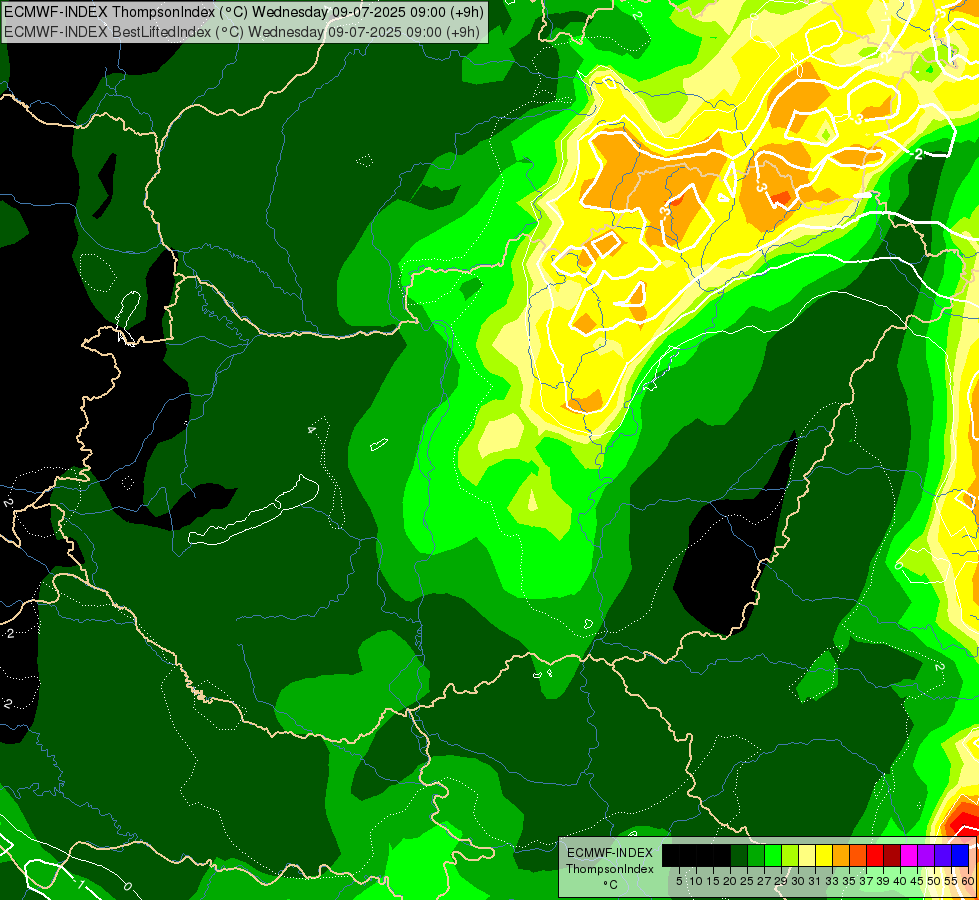Click the light orange 33–35 legend swatch
This screenshot has height=900, width=979.
click(840, 855)
